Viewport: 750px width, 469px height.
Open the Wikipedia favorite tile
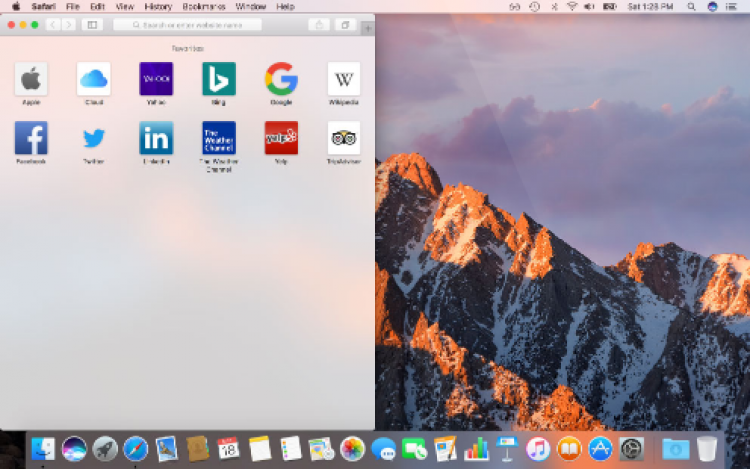(x=343, y=79)
